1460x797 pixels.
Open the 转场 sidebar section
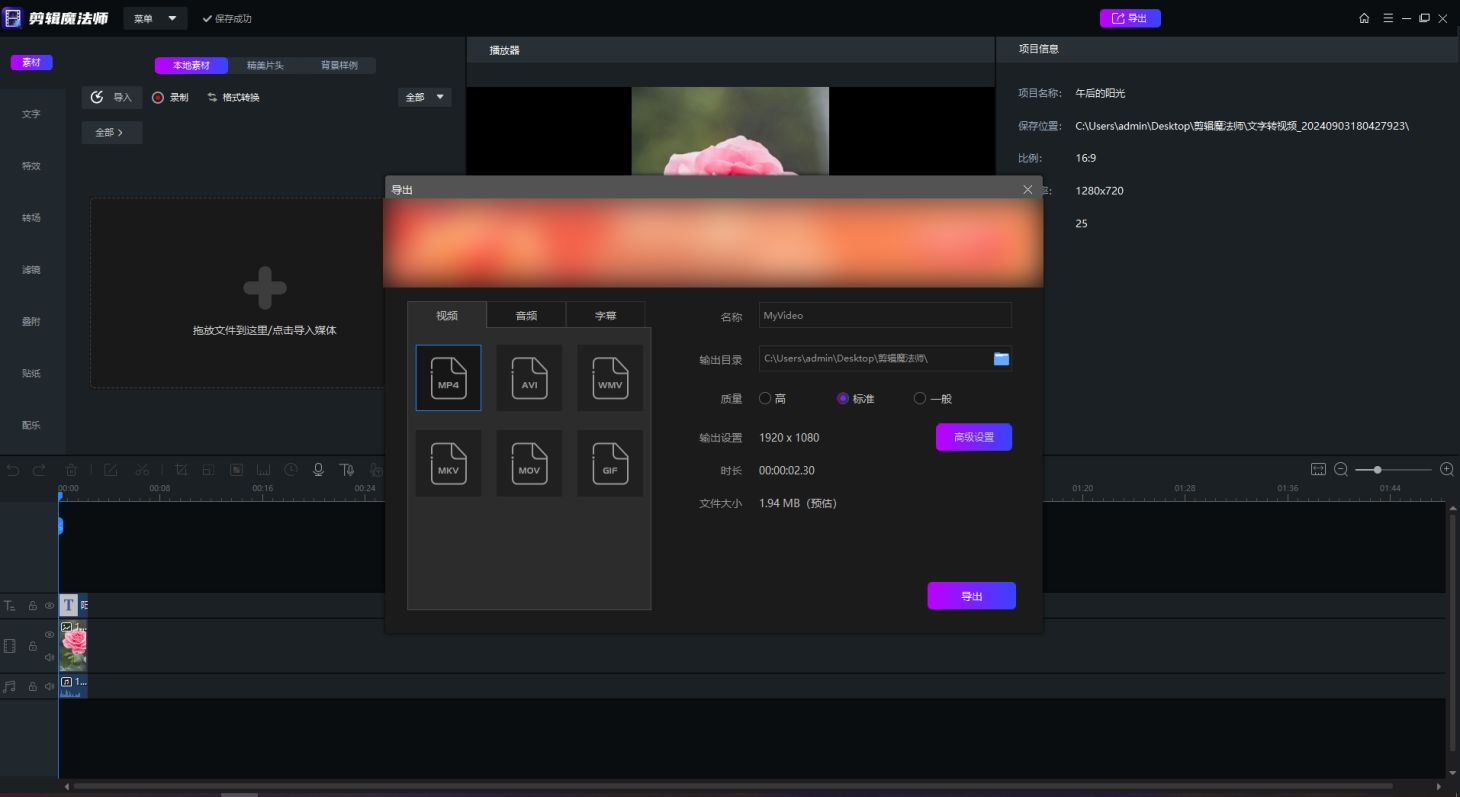click(32, 218)
